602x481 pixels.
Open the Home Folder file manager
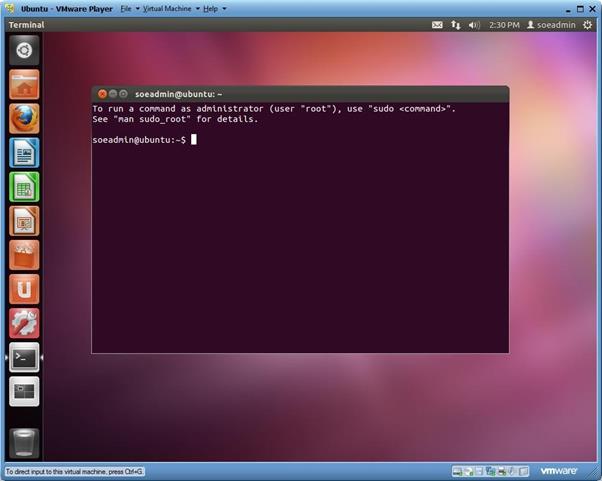coord(24,84)
